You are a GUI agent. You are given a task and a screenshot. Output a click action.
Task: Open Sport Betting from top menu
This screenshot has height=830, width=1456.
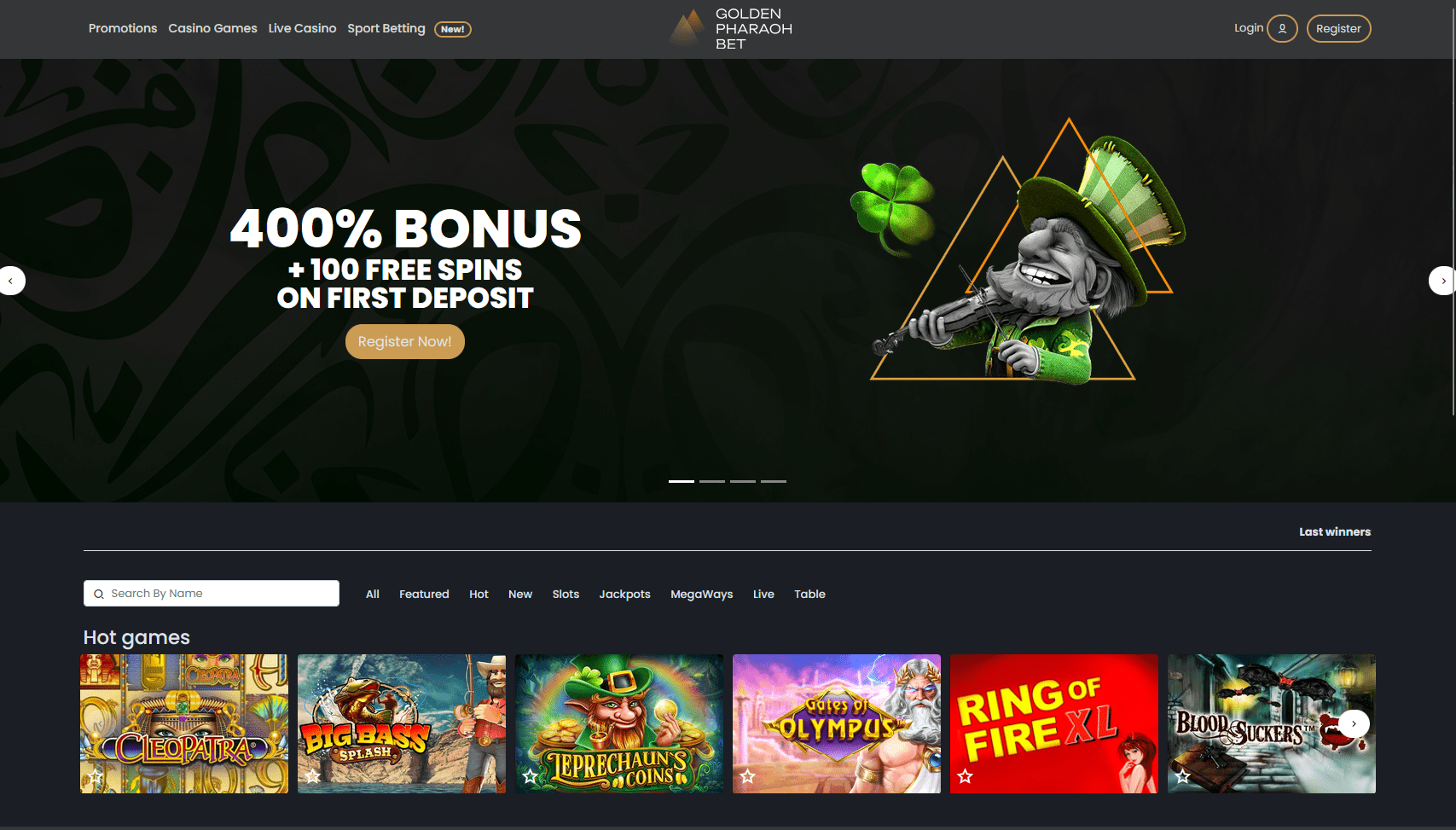pos(386,28)
